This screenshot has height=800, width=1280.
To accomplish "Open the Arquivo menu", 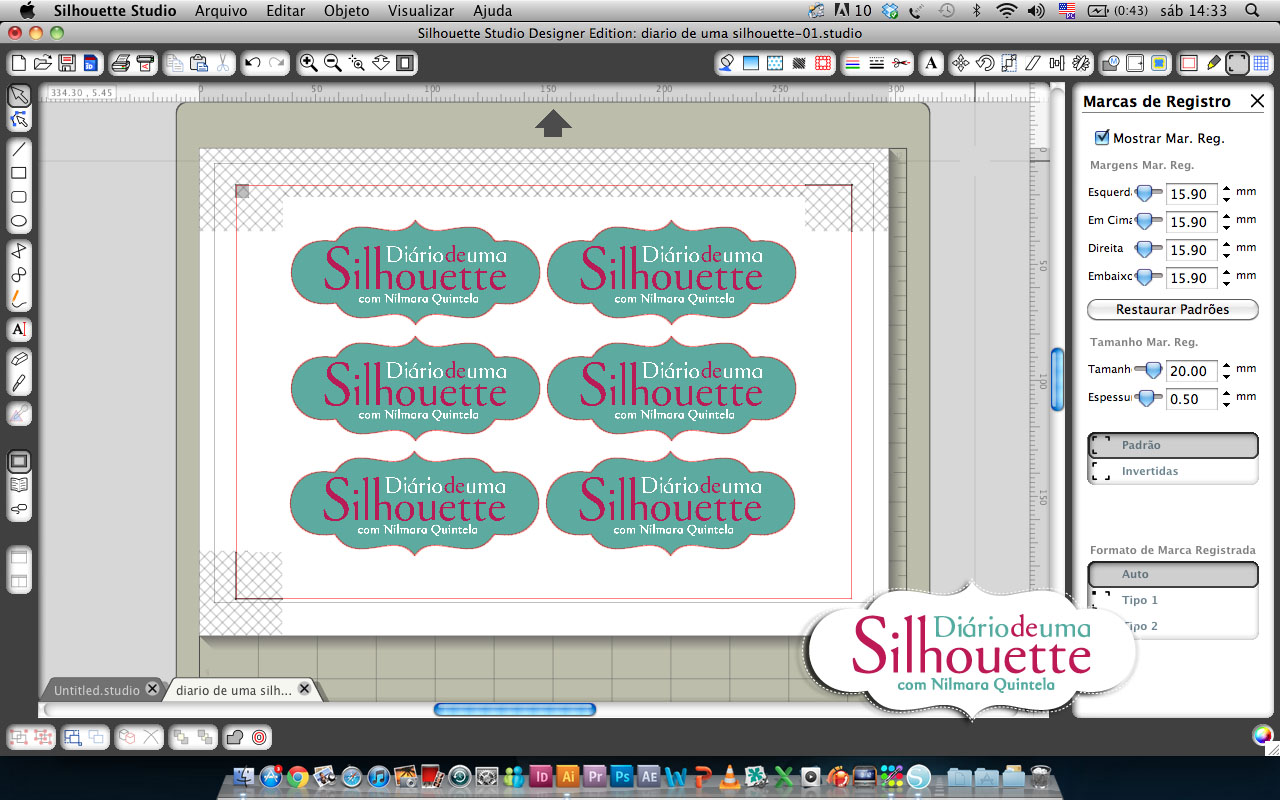I will (222, 11).
